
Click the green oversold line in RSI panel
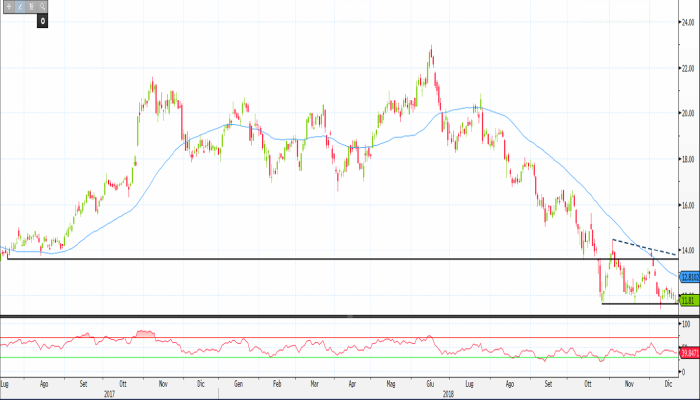click(x=300, y=357)
